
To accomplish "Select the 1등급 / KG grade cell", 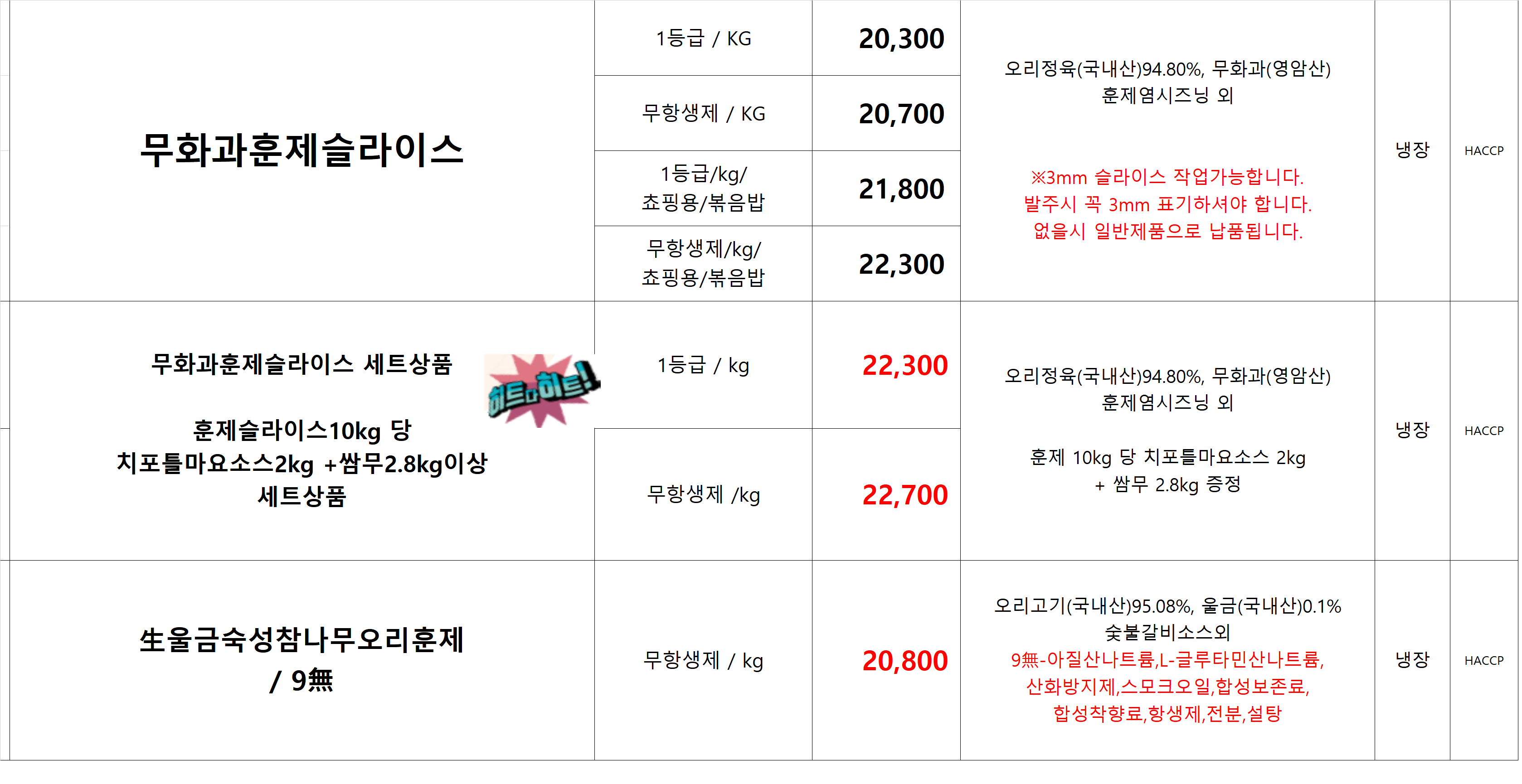I will [x=703, y=39].
